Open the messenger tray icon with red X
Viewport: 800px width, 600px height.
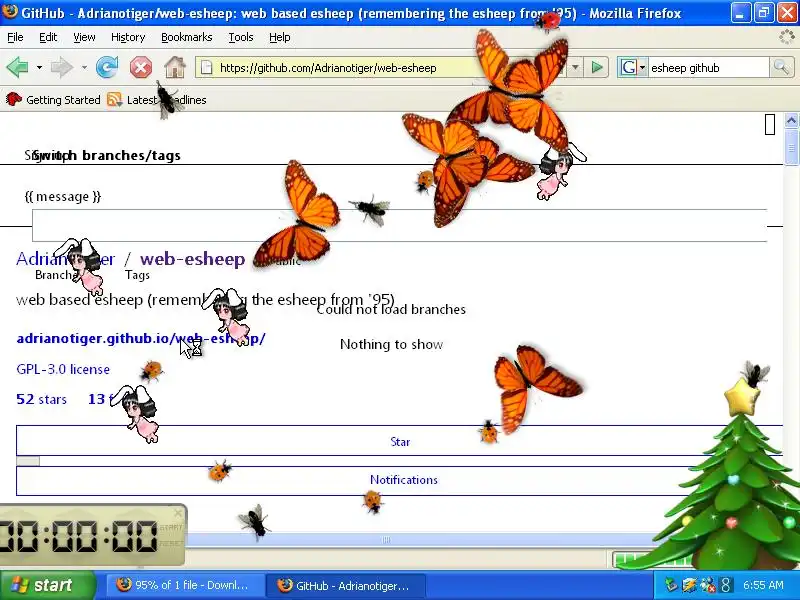point(708,585)
